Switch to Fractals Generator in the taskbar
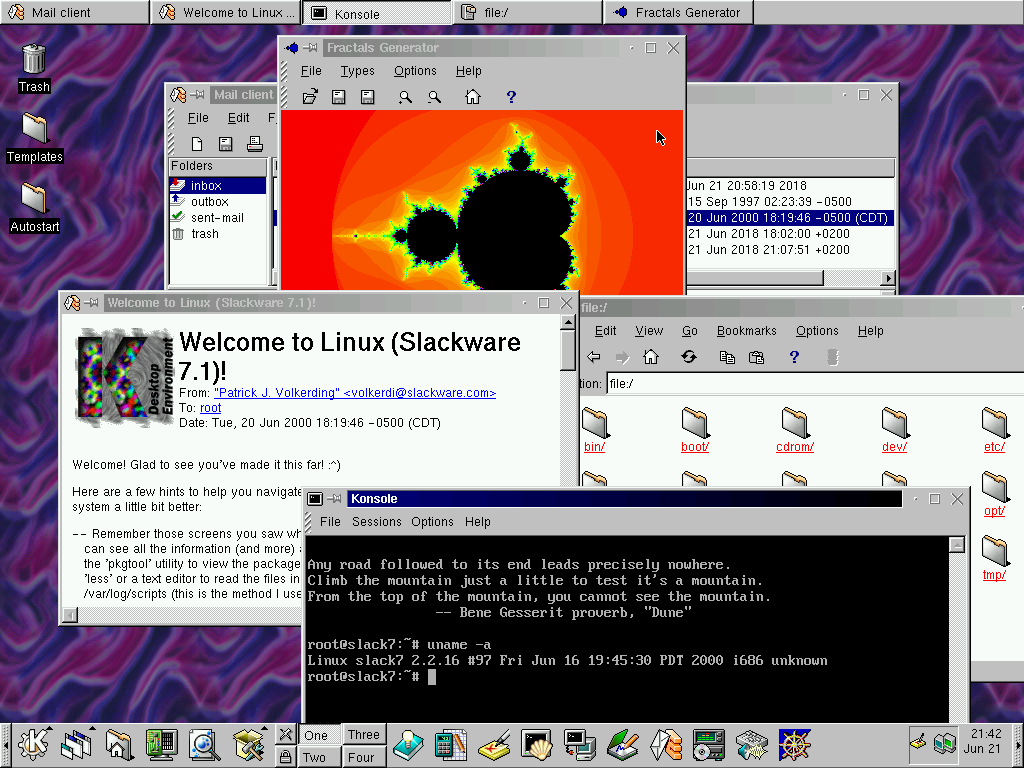 pos(678,13)
